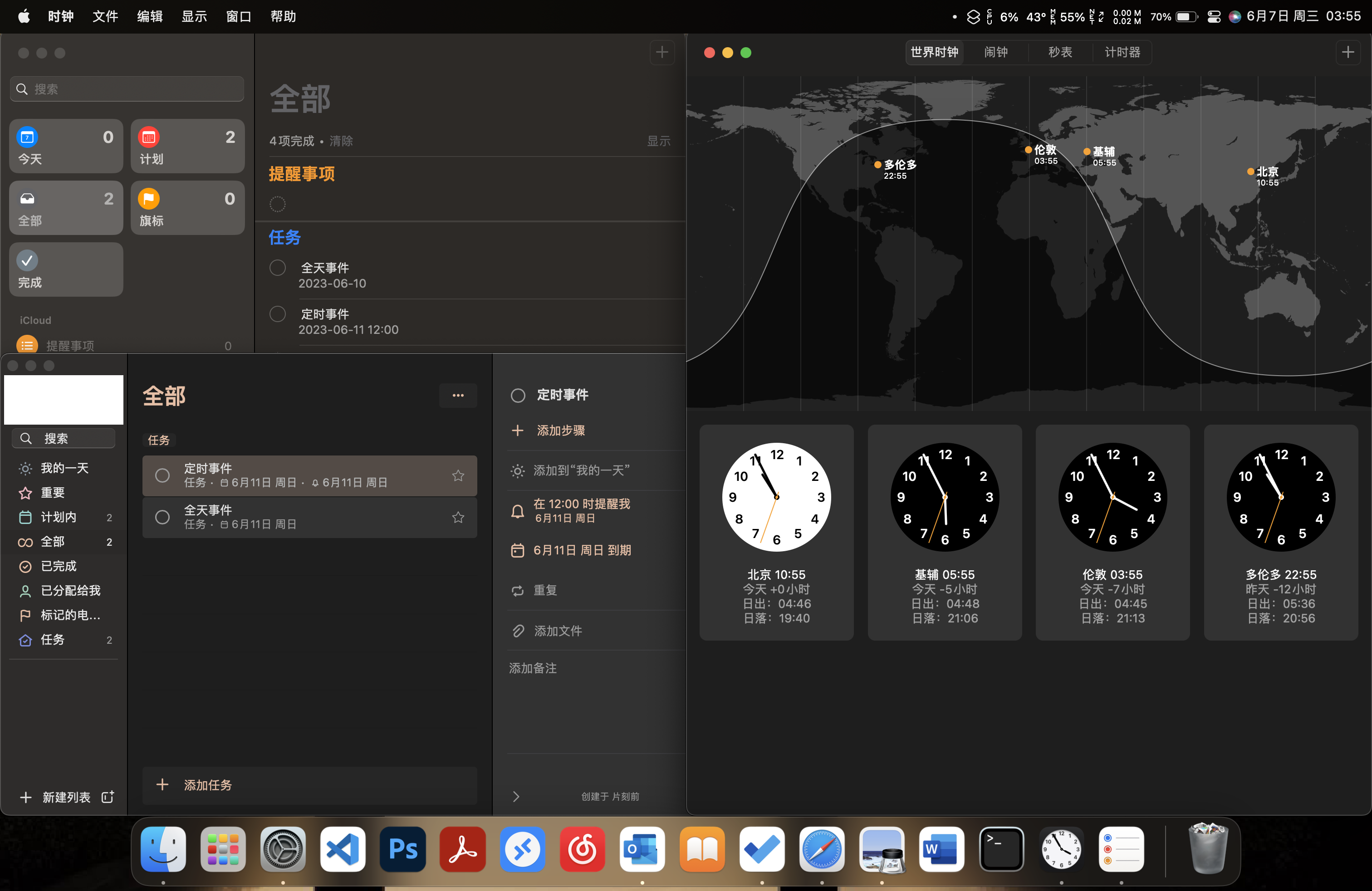This screenshot has width=1372, height=891.
Task: Open the 编辑 menu in the menu bar
Action: tap(150, 16)
